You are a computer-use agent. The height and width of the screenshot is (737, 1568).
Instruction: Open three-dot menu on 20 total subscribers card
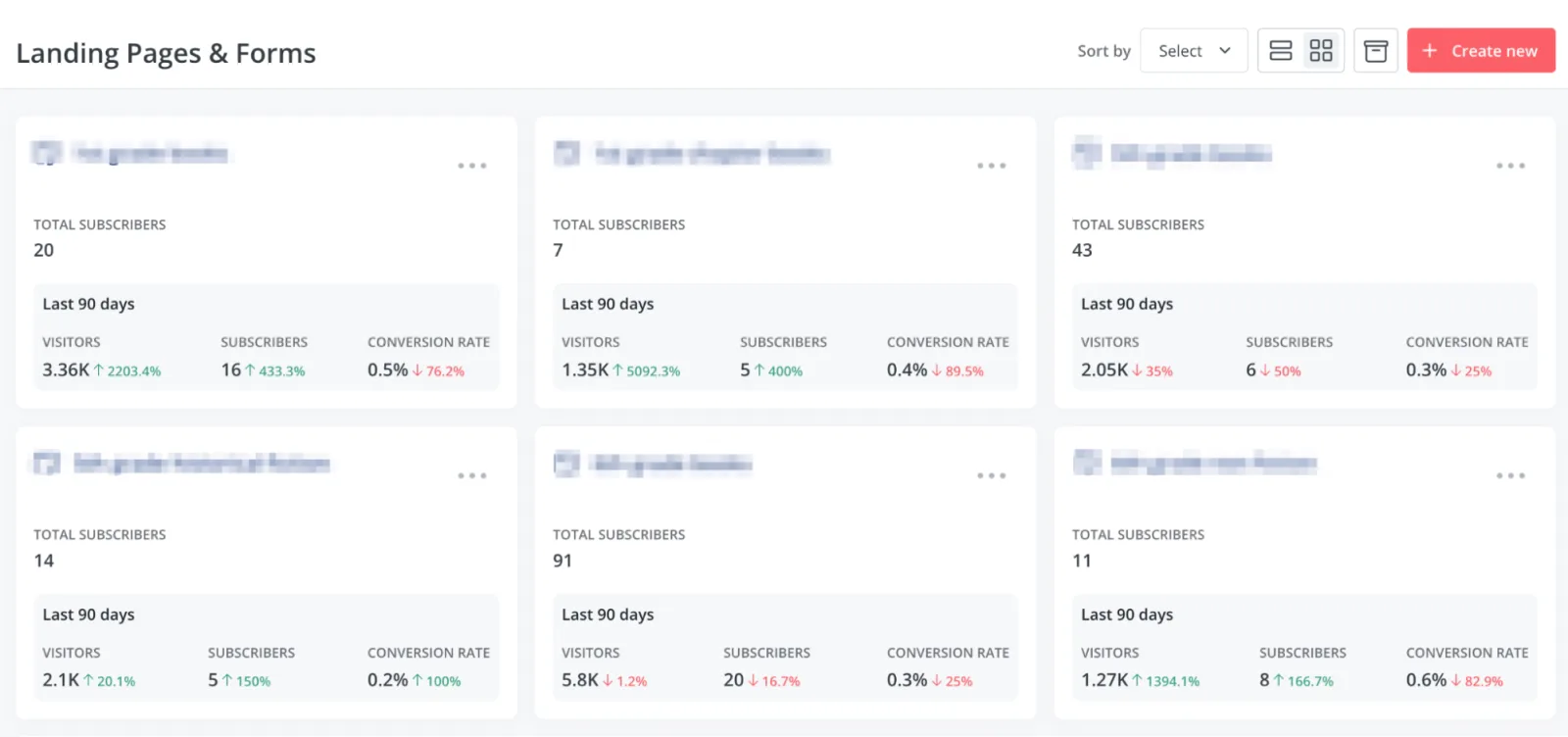point(472,166)
